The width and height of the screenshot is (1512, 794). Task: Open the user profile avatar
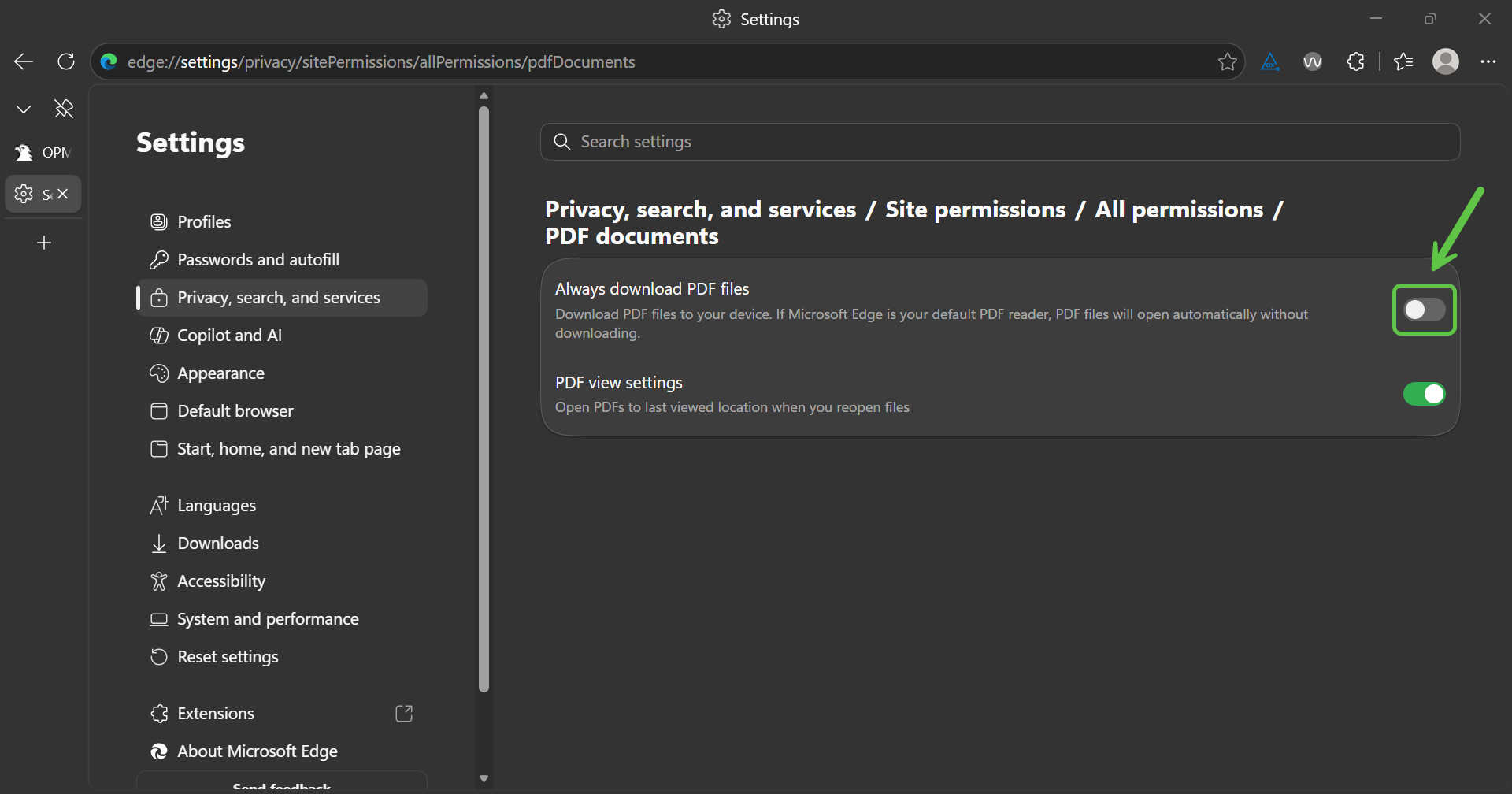pyautogui.click(x=1446, y=61)
